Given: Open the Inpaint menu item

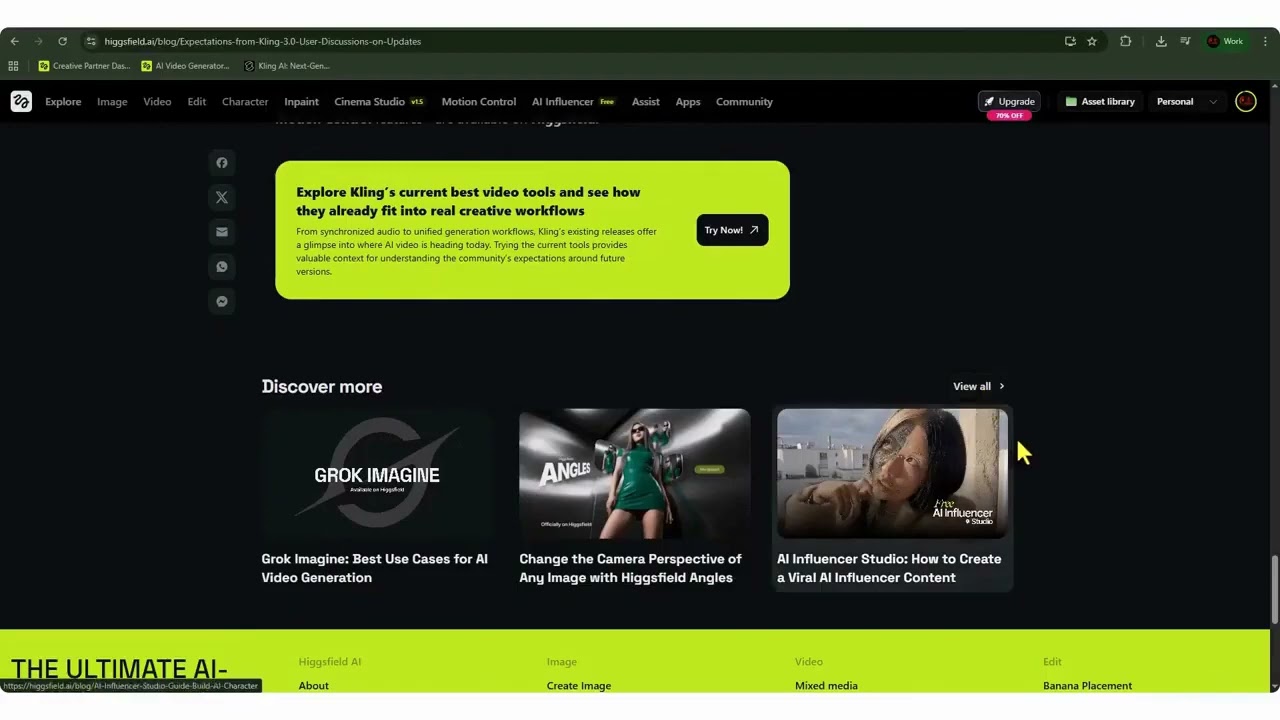Looking at the screenshot, I should tap(301, 101).
